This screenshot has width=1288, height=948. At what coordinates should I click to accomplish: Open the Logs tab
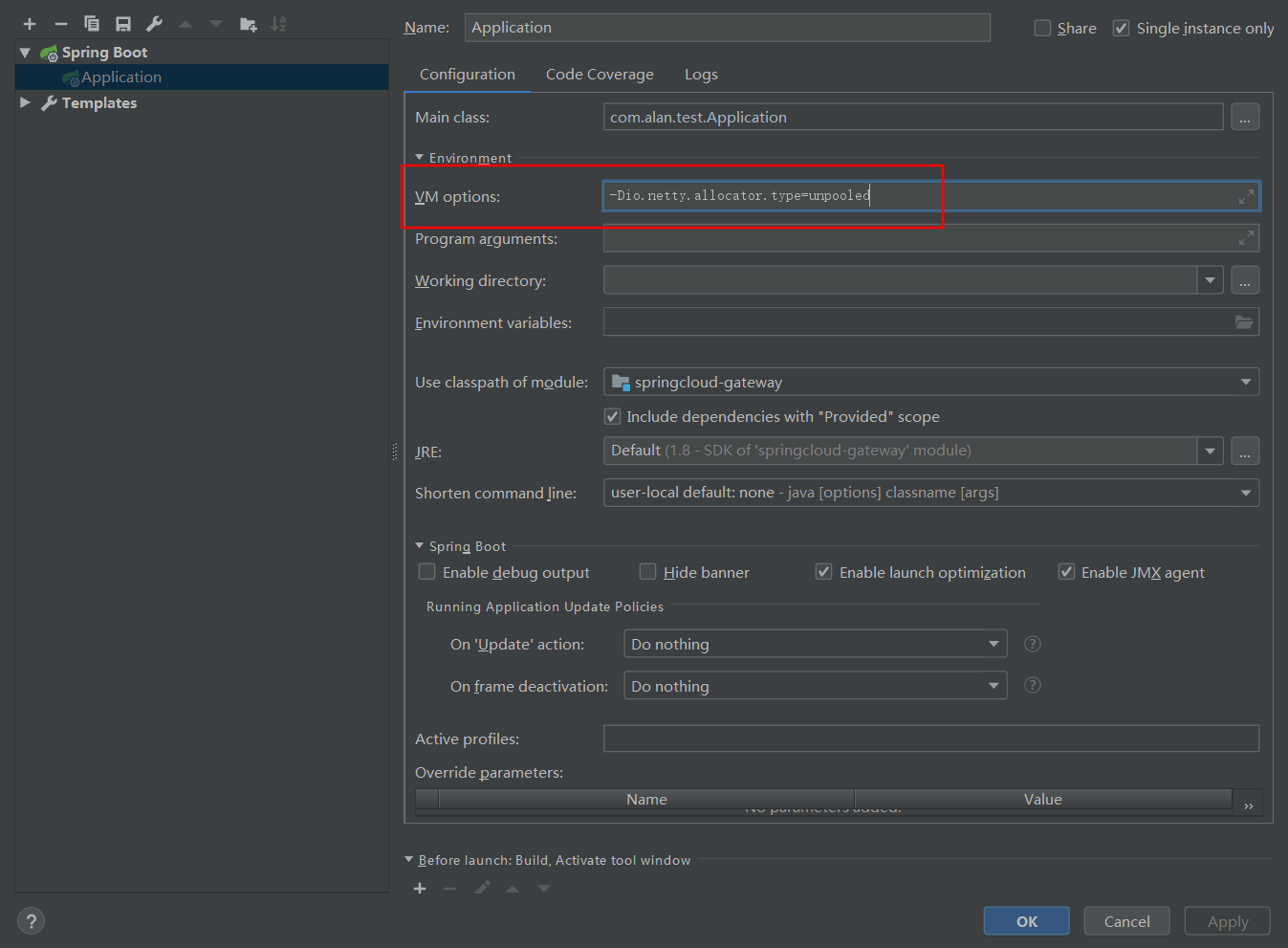click(x=701, y=75)
